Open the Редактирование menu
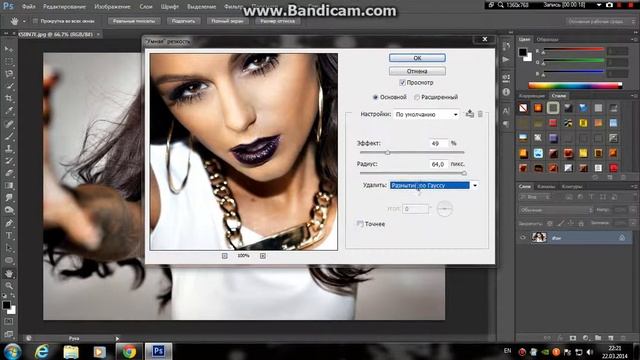The image size is (640, 360). [64, 7]
